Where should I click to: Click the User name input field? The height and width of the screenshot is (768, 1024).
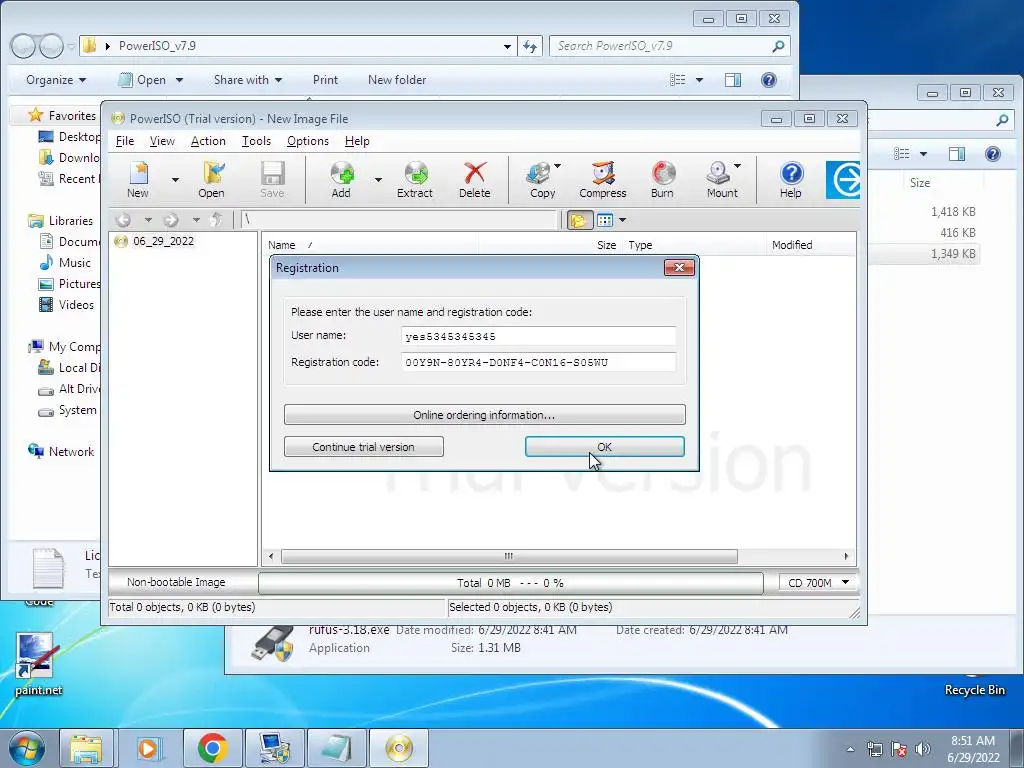539,336
